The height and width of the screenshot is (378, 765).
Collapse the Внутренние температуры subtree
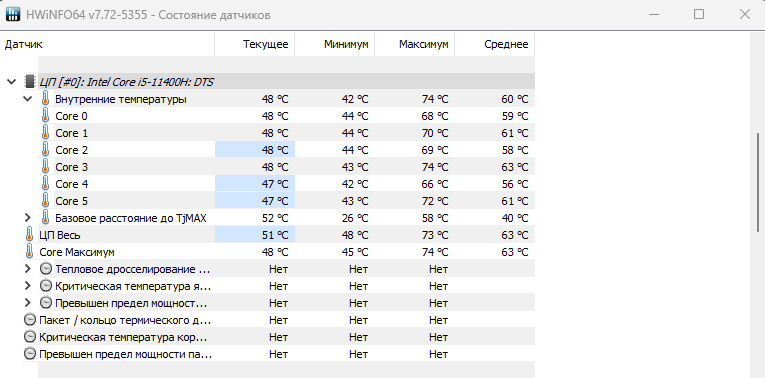(x=27, y=99)
